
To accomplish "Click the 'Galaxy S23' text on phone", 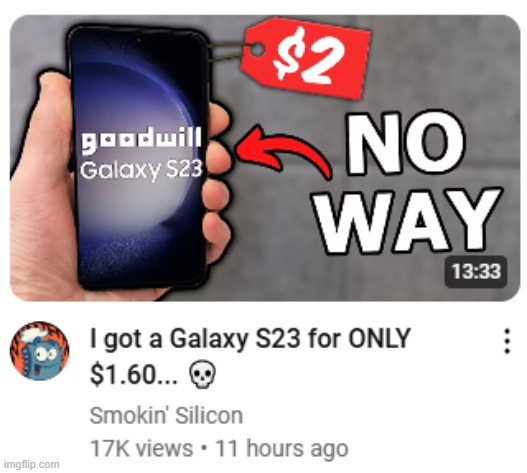I will point(141,170).
